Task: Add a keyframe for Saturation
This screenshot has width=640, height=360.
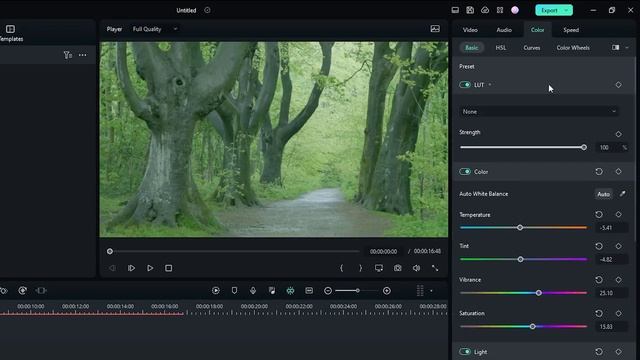Action: point(618,313)
